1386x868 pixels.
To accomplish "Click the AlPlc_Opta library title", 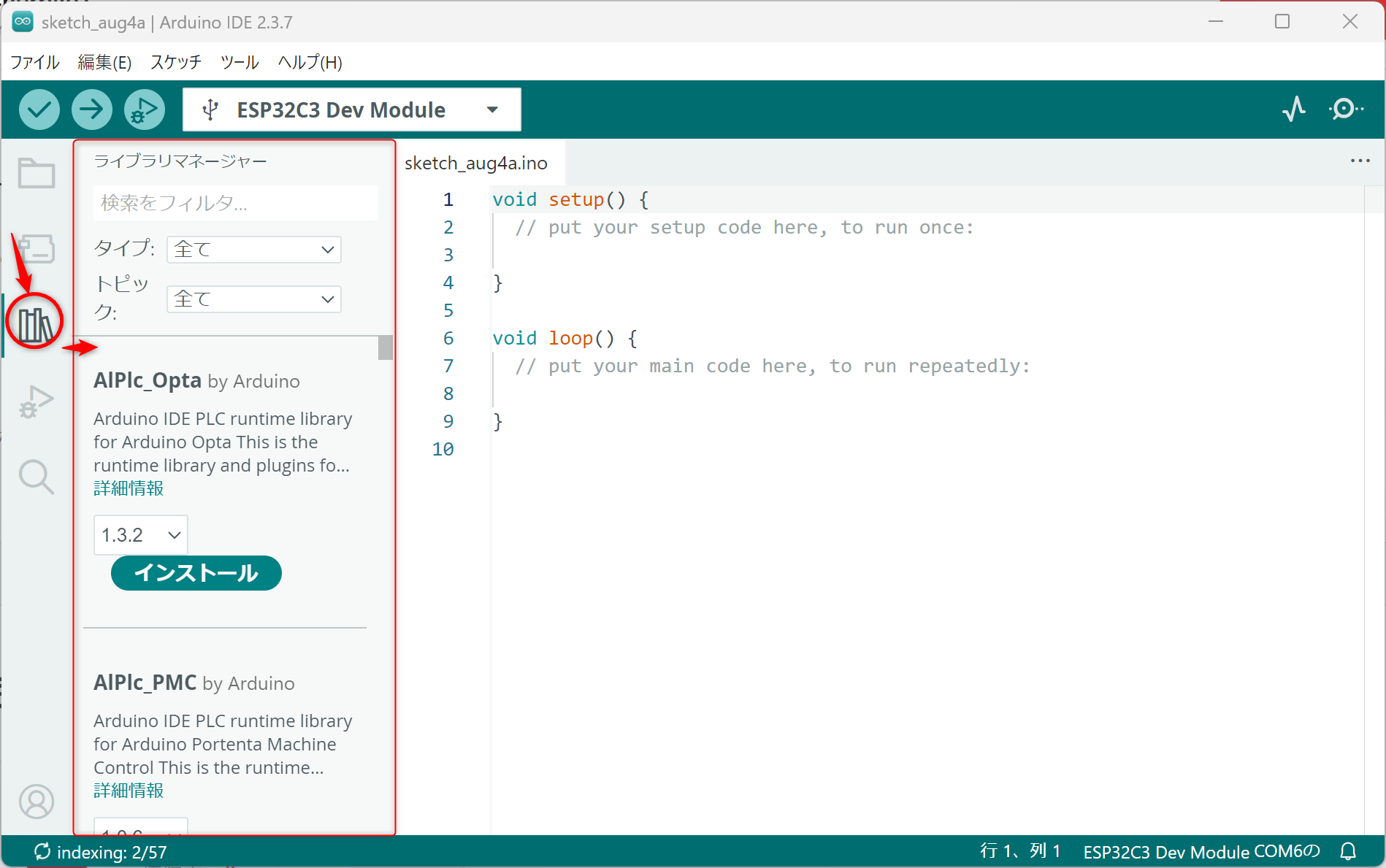I will 148,380.
